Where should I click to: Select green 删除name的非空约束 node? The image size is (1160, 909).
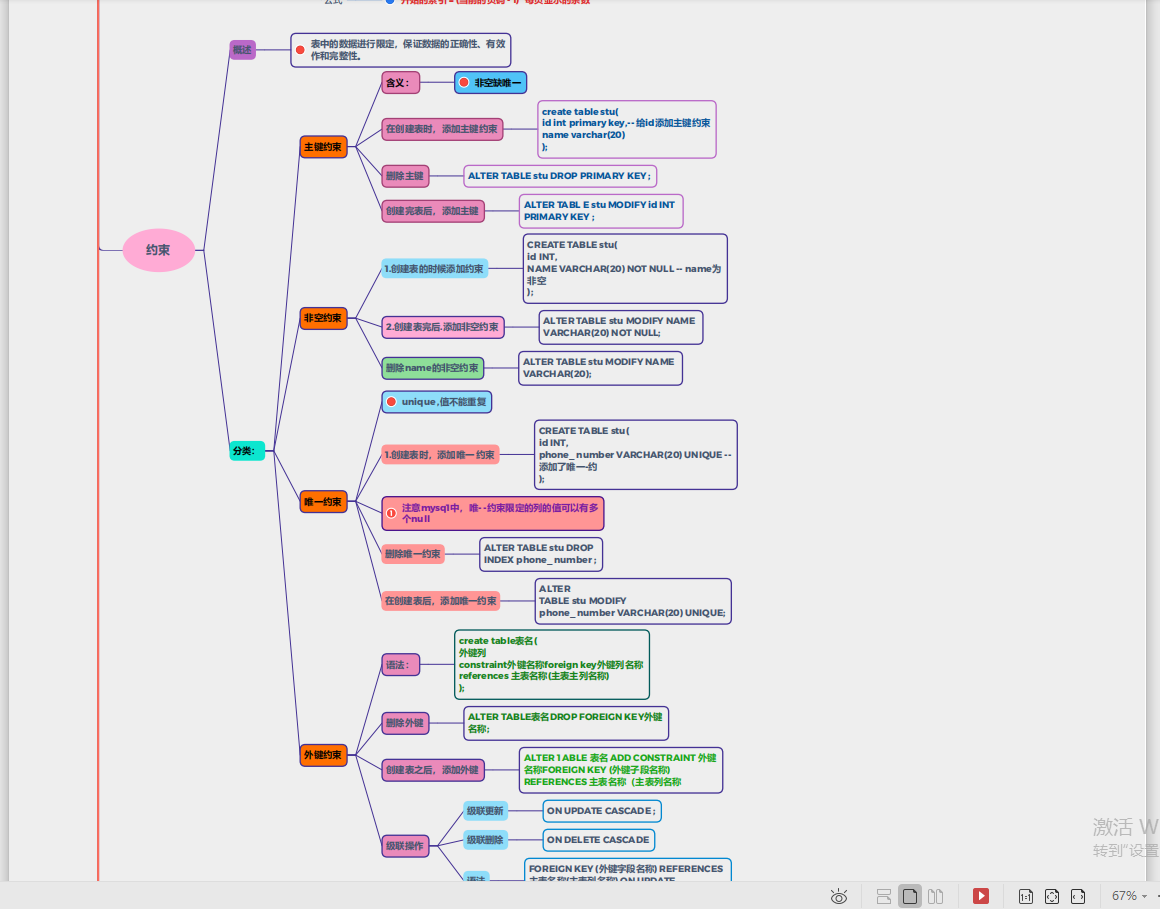(432, 368)
